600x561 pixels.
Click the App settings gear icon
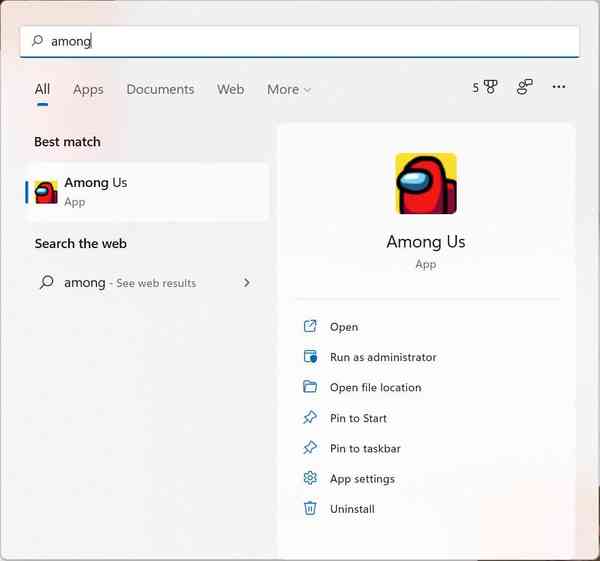click(x=310, y=478)
